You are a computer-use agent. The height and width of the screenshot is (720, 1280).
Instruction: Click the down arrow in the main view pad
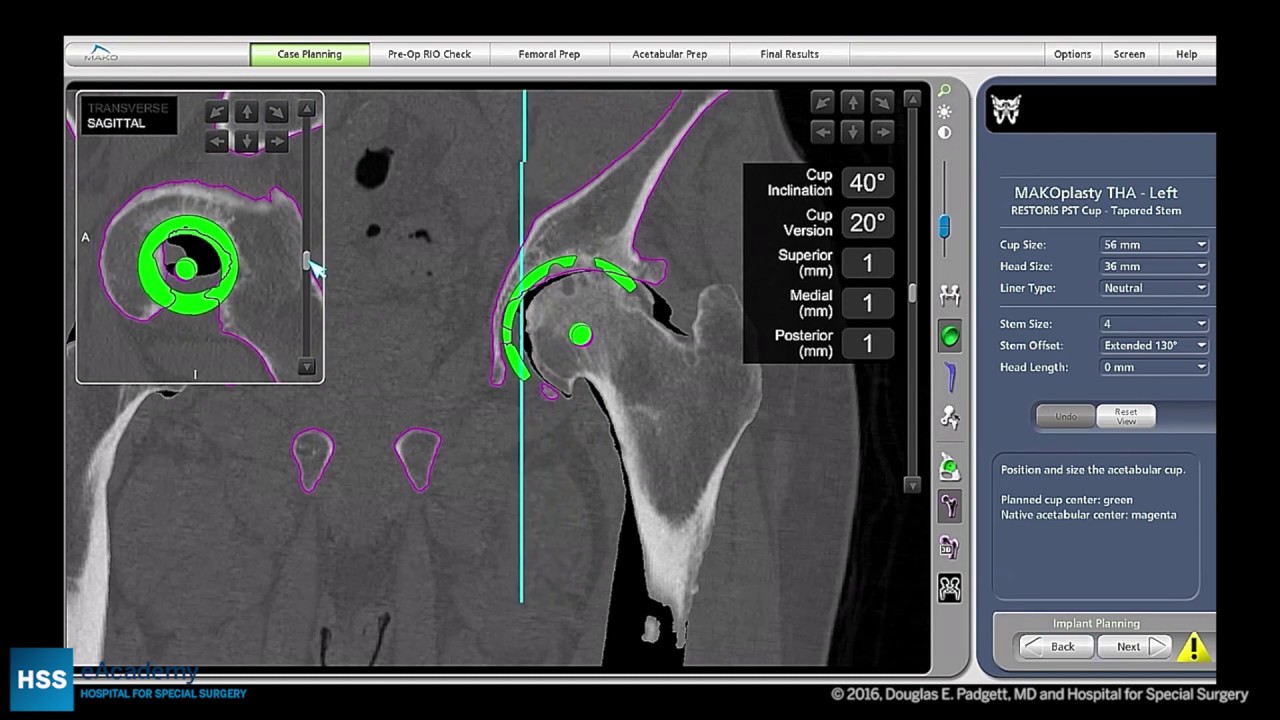point(852,131)
